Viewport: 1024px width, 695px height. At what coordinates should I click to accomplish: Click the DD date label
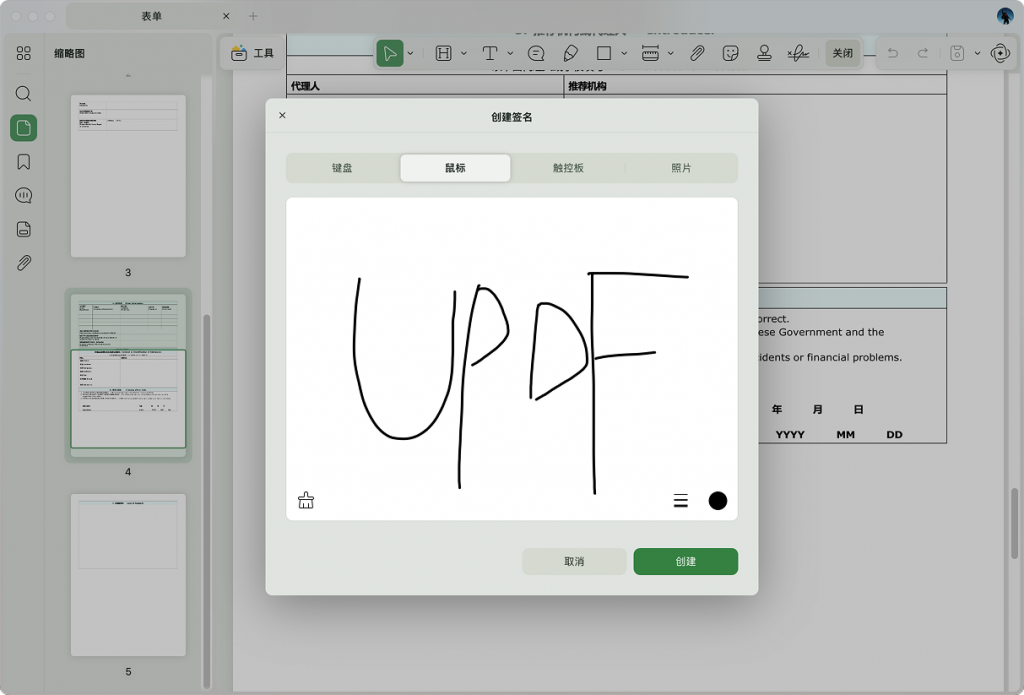coord(895,434)
